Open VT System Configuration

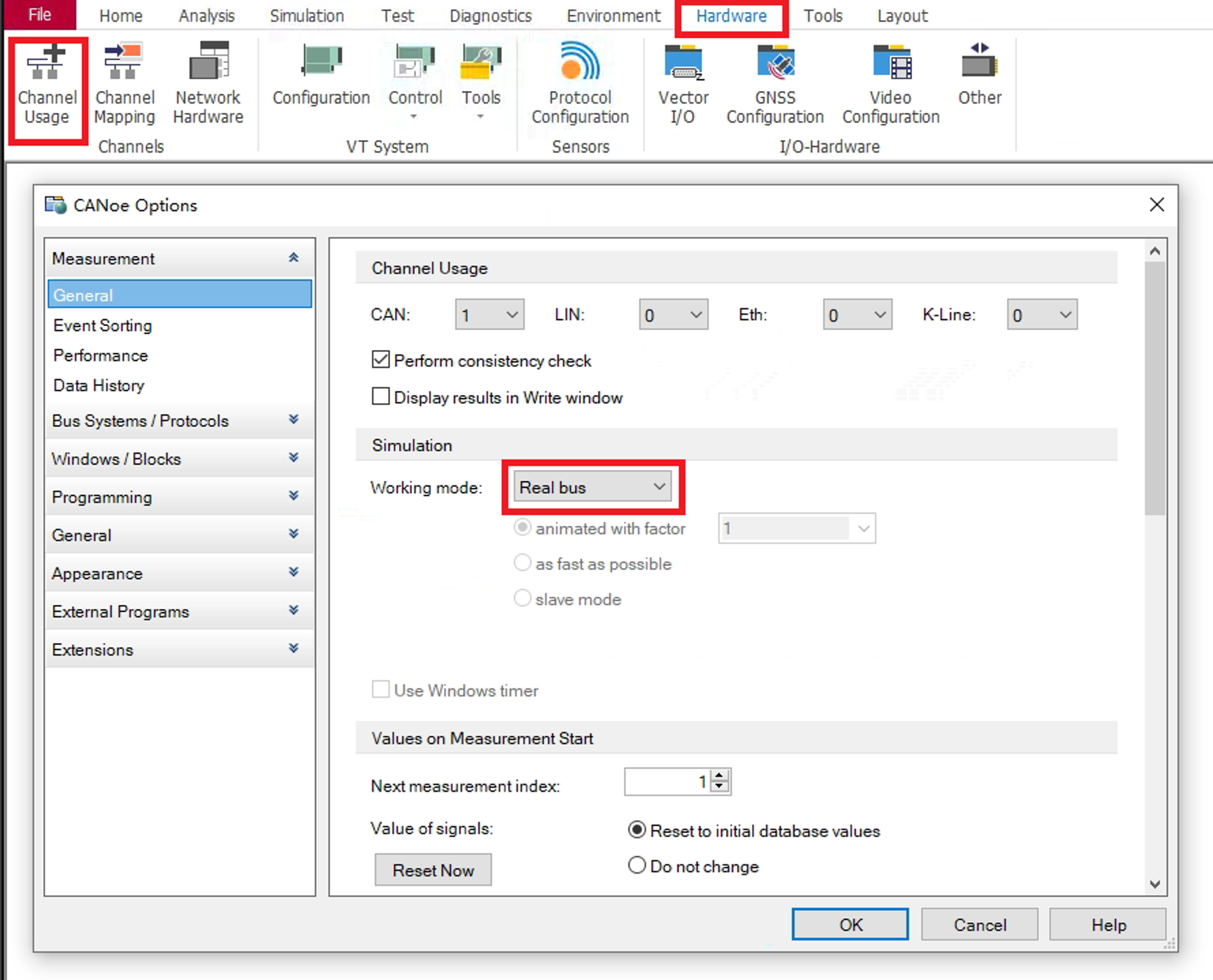click(321, 75)
